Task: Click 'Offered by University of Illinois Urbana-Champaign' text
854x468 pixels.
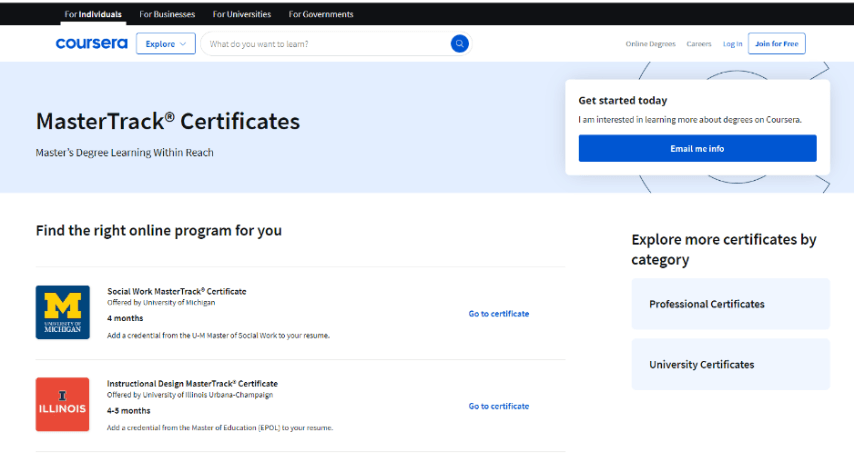Action: click(x=190, y=395)
